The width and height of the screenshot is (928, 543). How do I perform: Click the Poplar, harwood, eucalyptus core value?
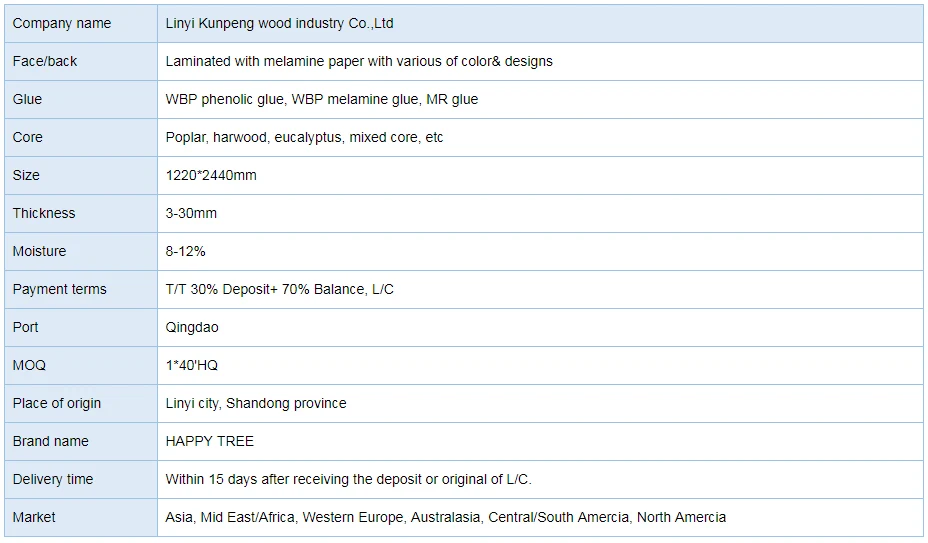coord(304,137)
